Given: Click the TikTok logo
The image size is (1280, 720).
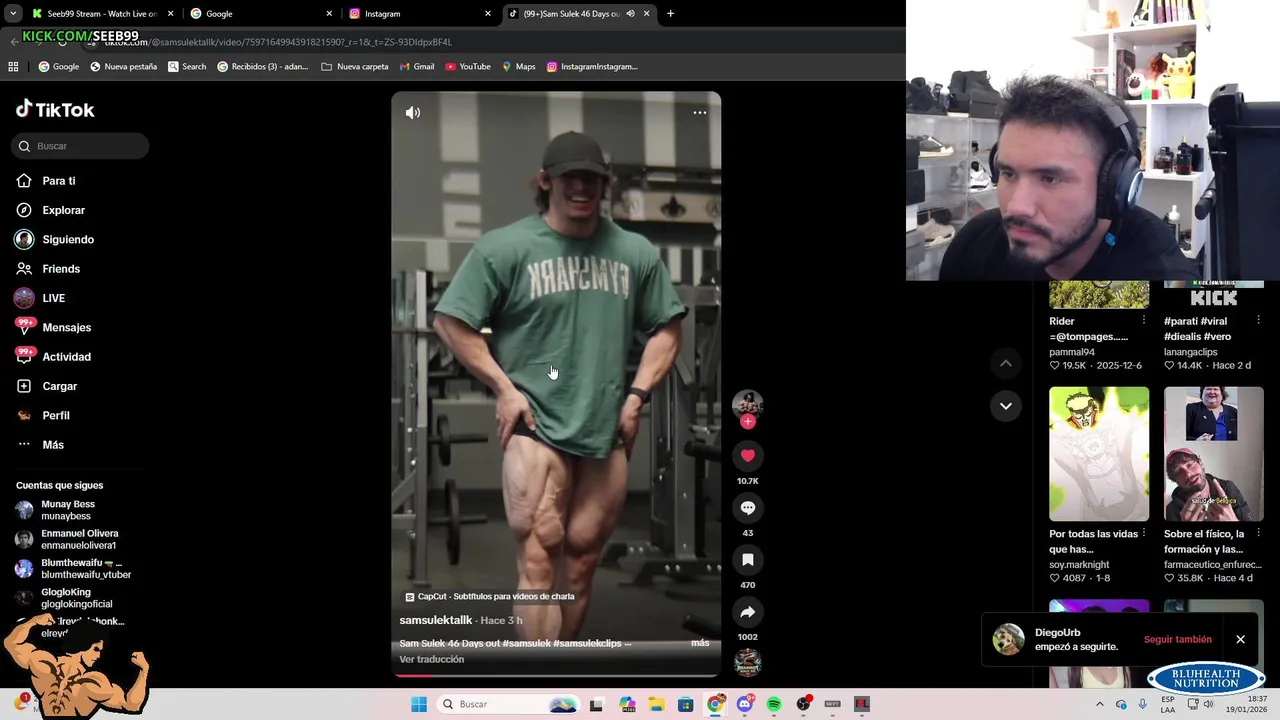Looking at the screenshot, I should tap(55, 109).
